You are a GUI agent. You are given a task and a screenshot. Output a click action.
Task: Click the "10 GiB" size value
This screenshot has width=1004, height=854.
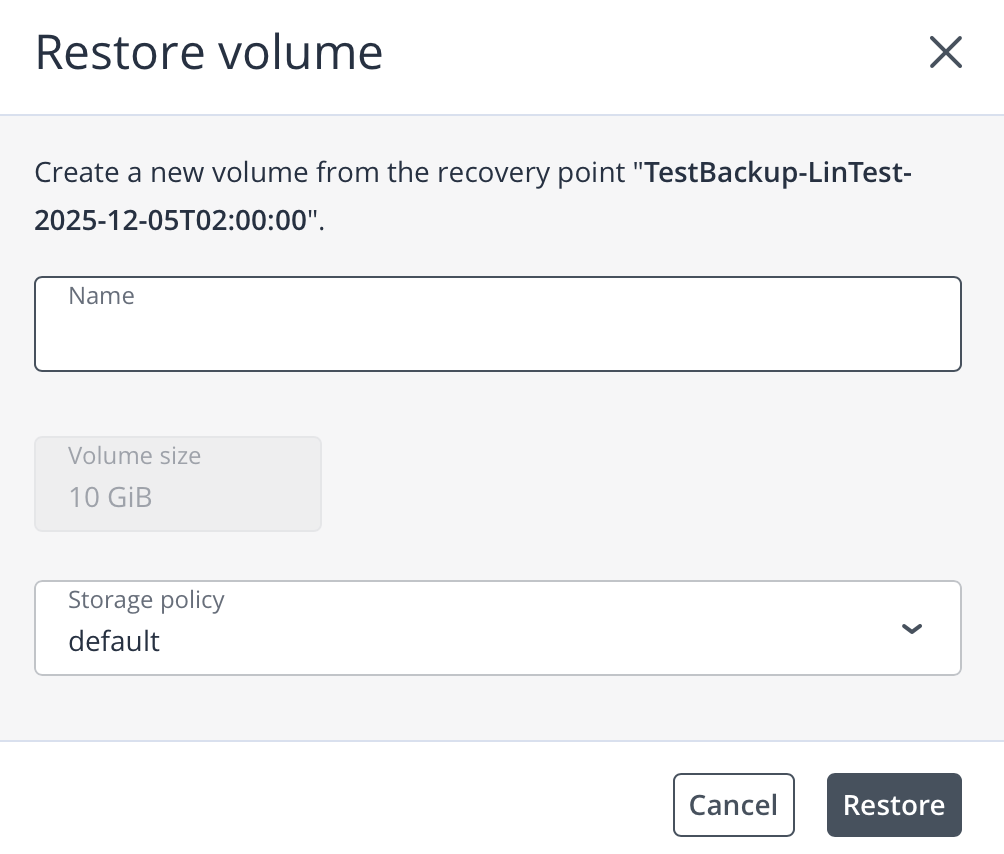(110, 497)
